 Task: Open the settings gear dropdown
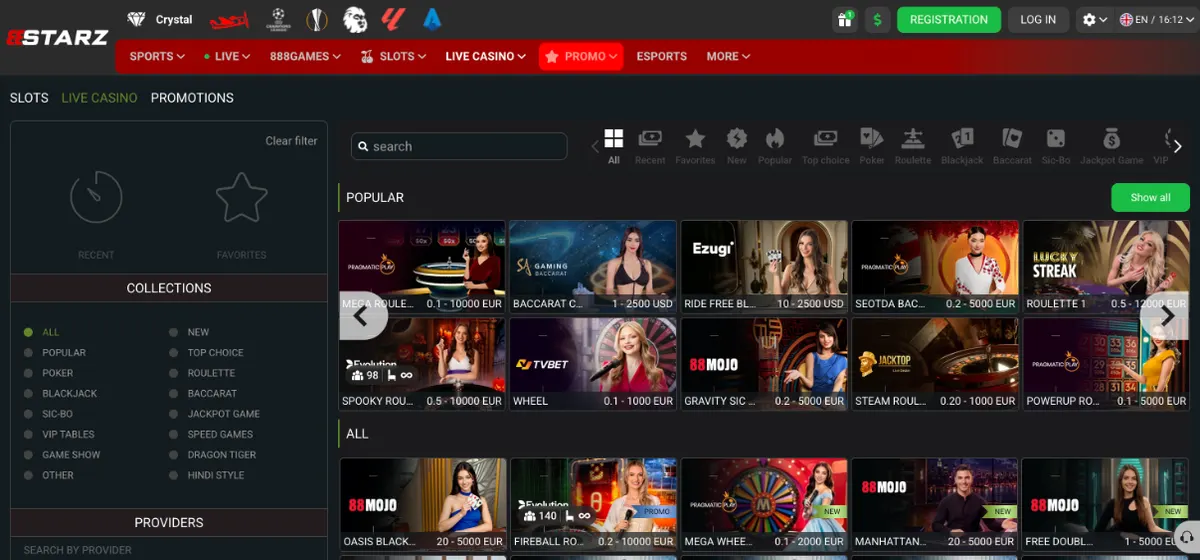pos(1095,20)
